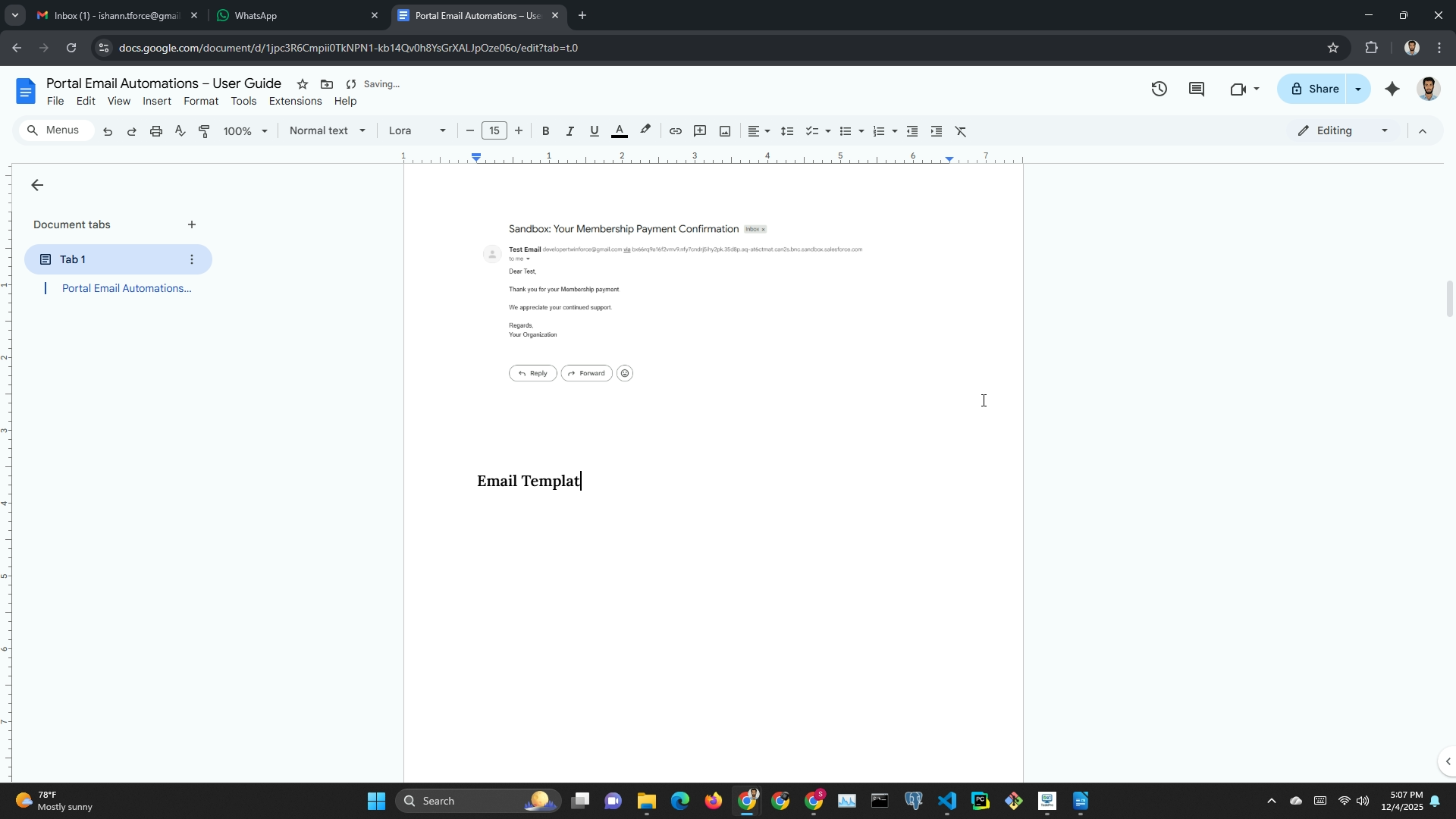The height and width of the screenshot is (819, 1456).
Task: Click the Insert image icon
Action: pos(725,131)
